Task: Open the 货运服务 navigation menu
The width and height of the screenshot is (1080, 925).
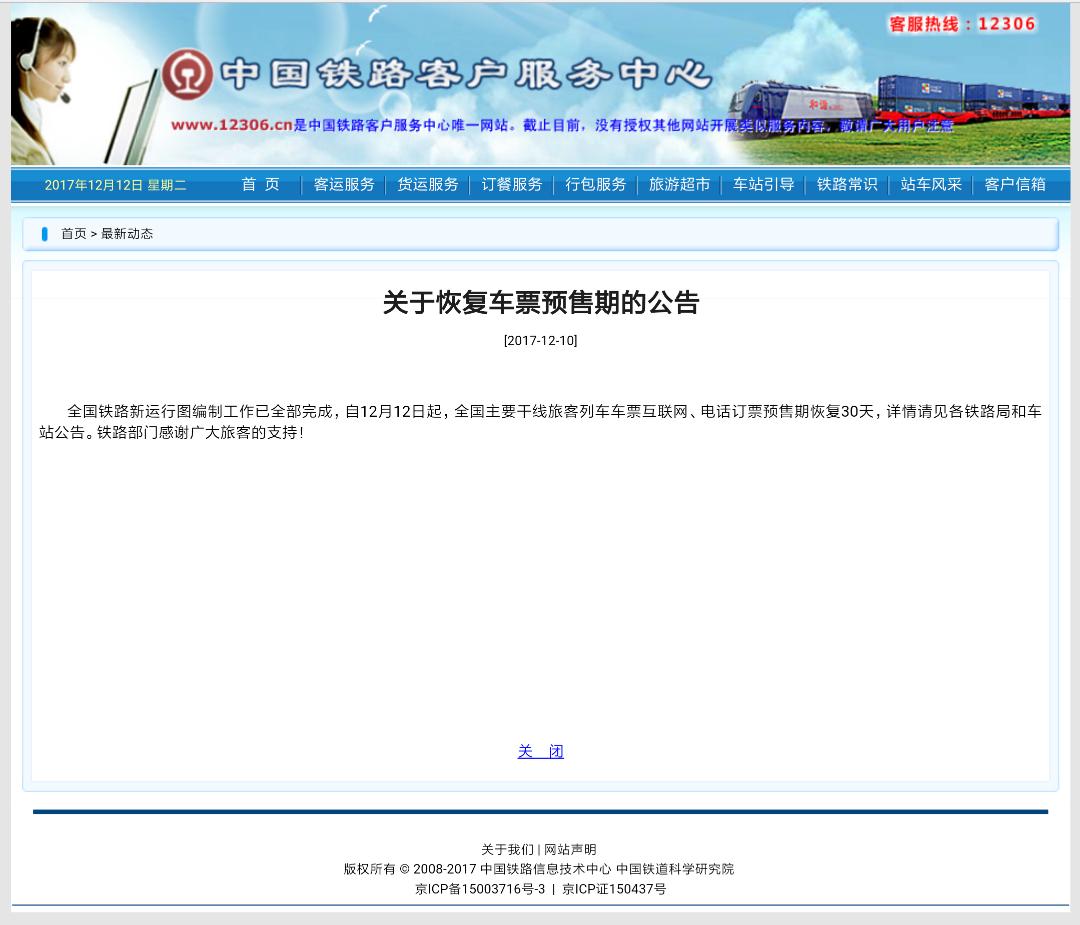Action: pyautogui.click(x=427, y=184)
